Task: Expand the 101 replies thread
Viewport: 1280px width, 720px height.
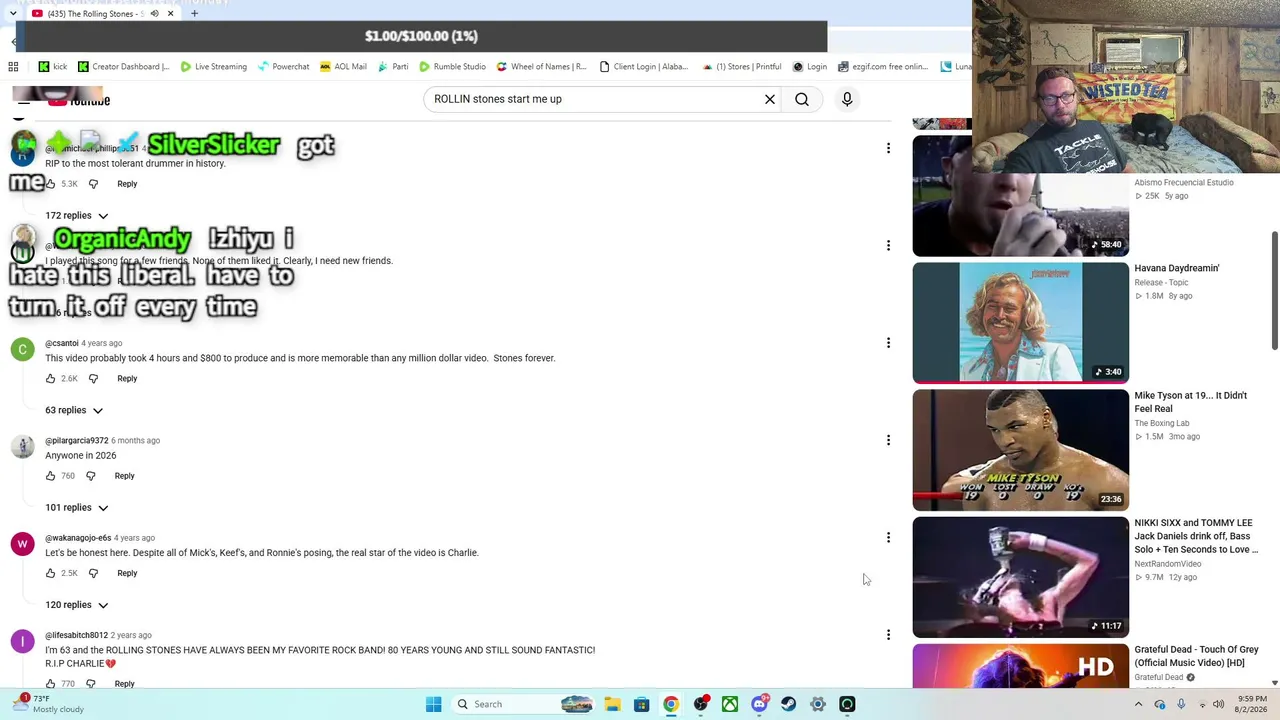Action: pyautogui.click(x=77, y=507)
